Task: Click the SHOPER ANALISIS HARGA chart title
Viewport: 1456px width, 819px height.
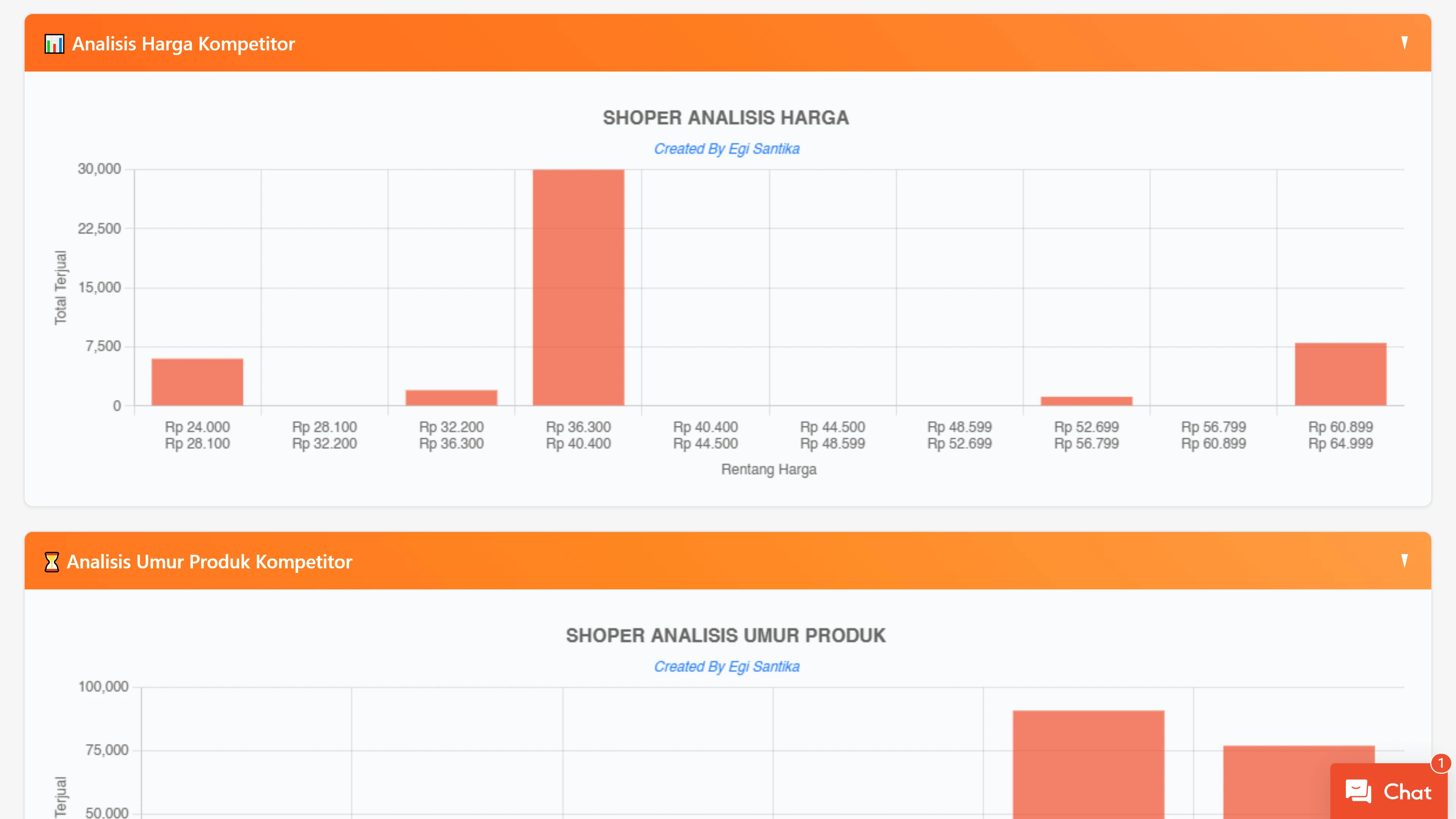Action: point(726,118)
